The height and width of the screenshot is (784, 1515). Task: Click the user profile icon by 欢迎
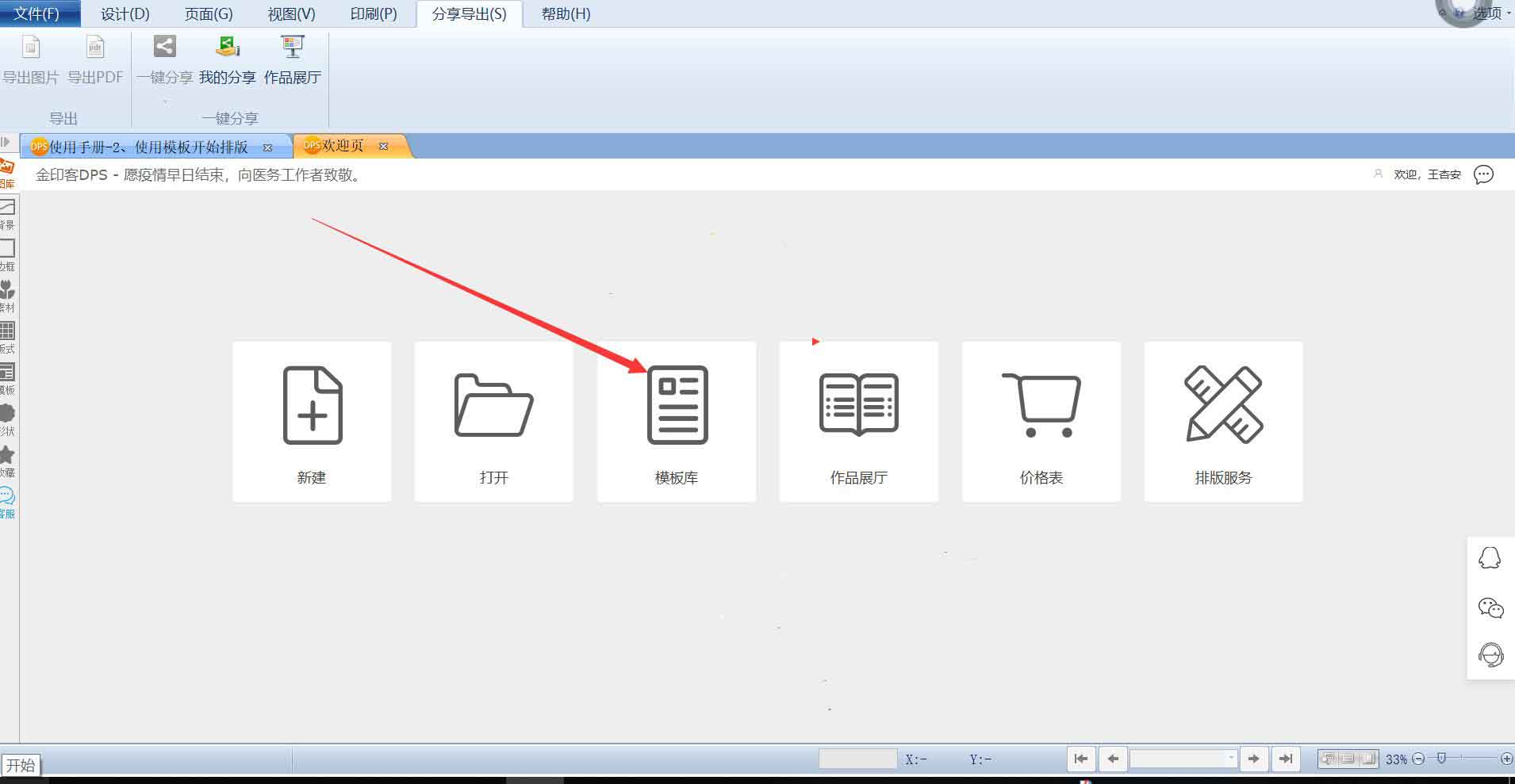click(1378, 174)
